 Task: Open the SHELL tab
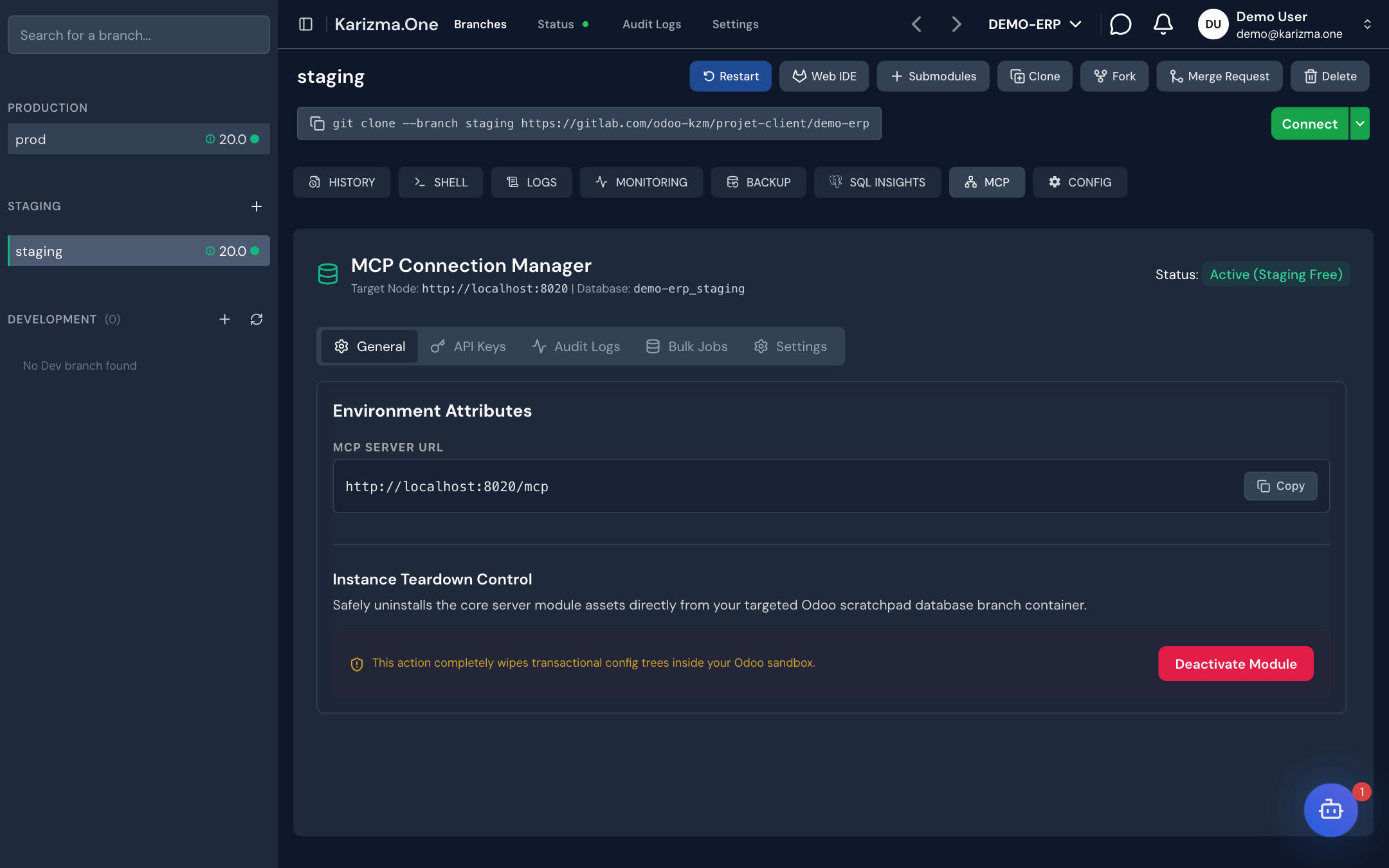coord(440,182)
